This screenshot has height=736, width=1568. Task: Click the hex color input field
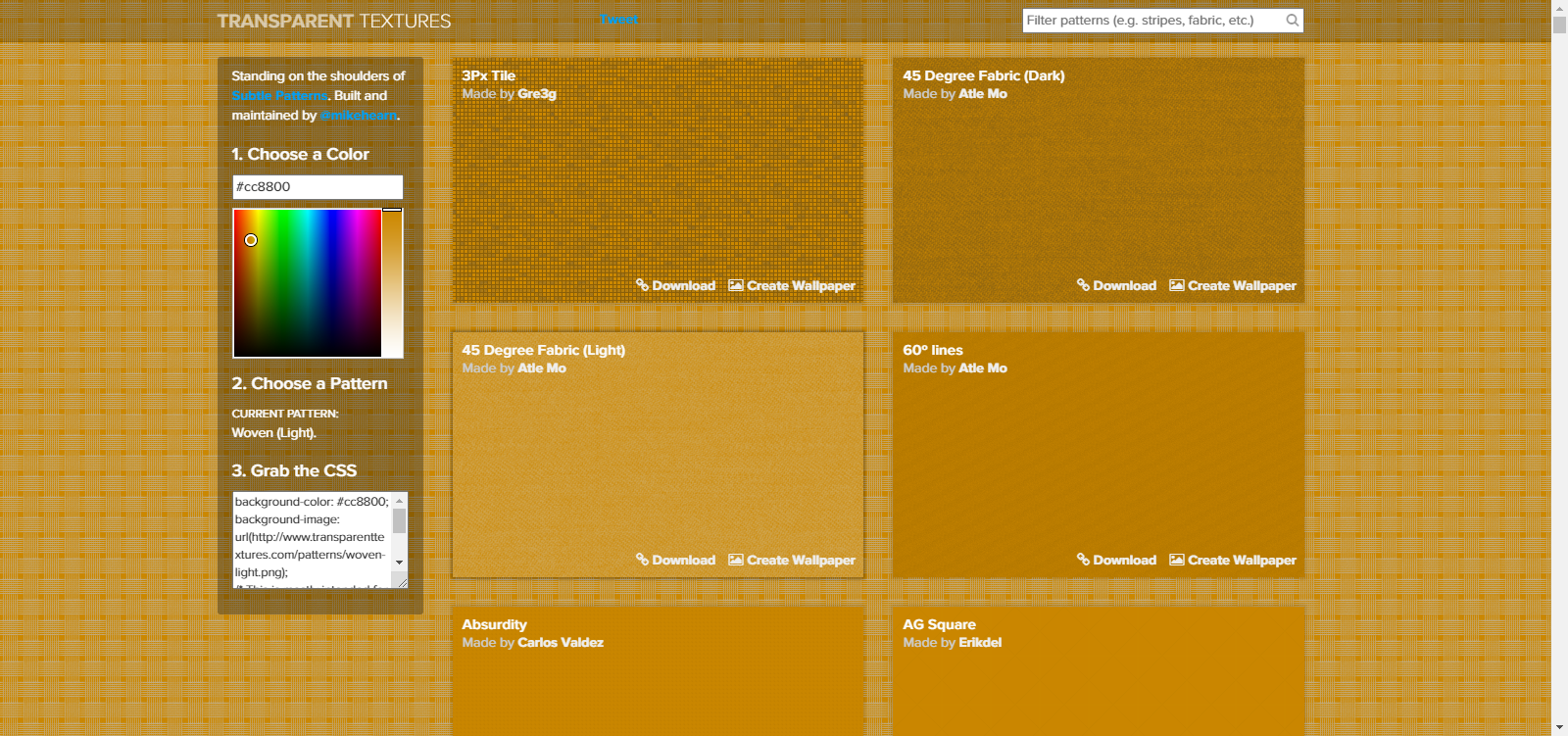pyautogui.click(x=318, y=187)
